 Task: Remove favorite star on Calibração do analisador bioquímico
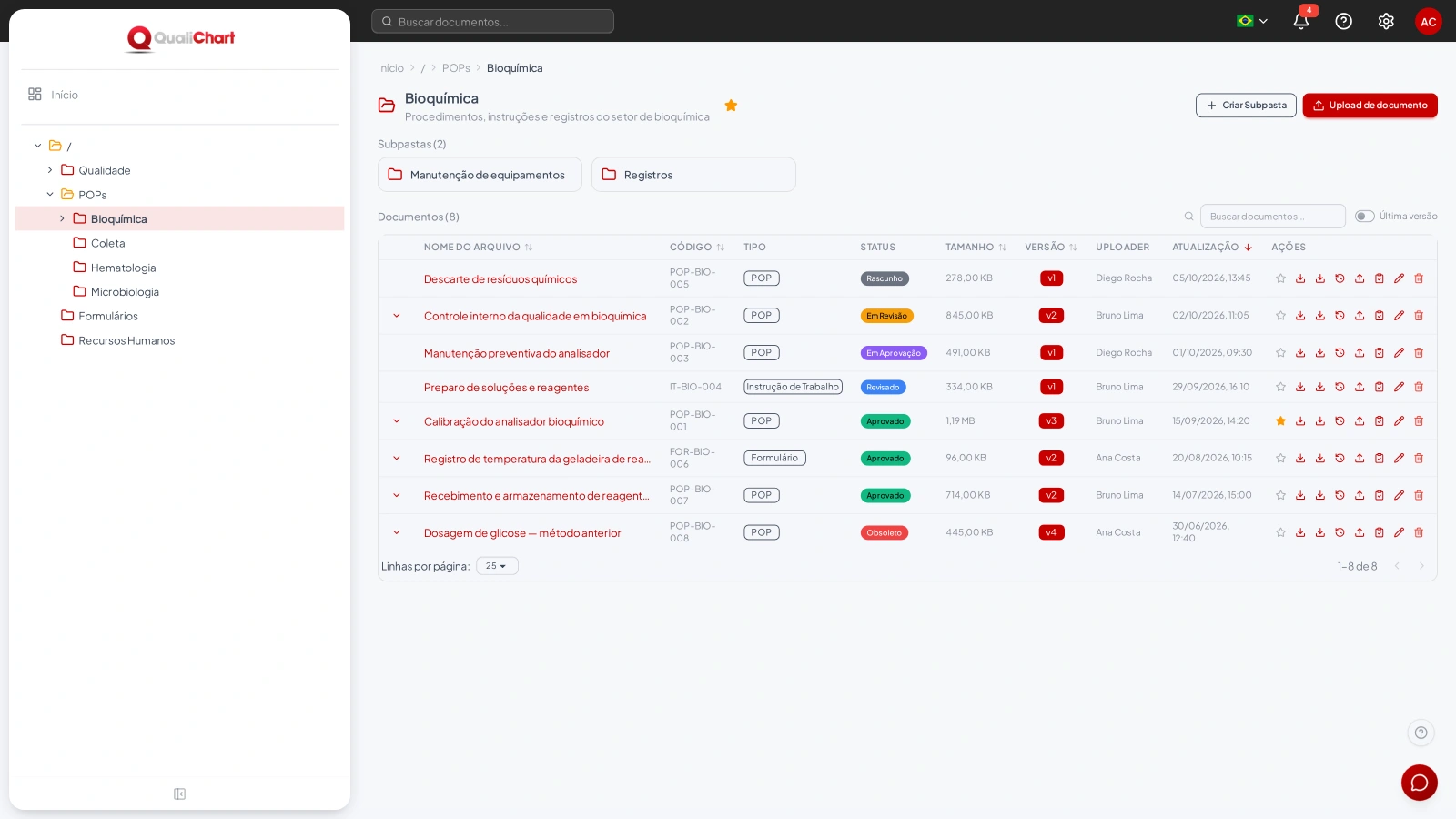[x=1280, y=421]
